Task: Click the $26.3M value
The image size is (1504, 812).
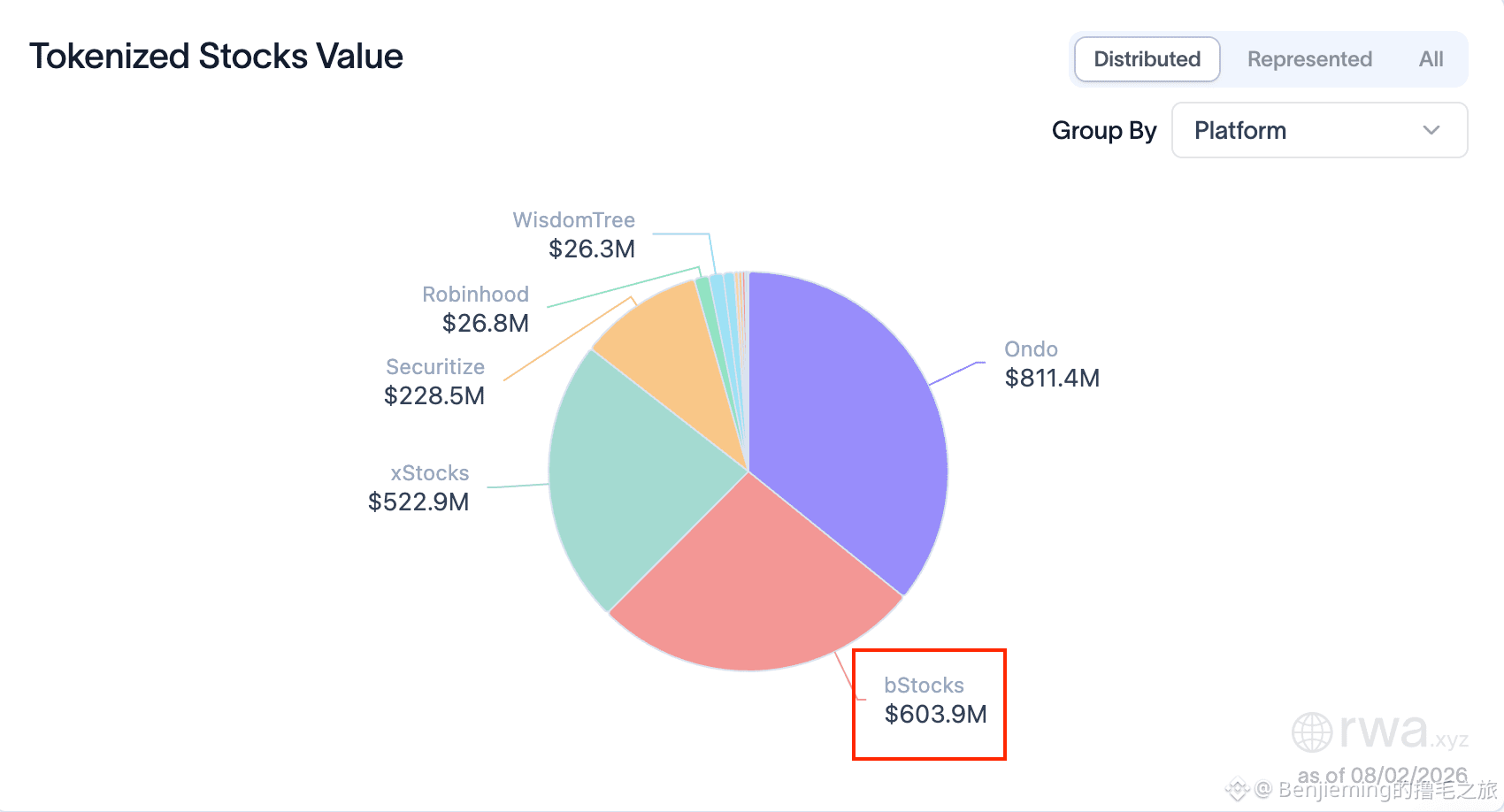Action: (592, 249)
